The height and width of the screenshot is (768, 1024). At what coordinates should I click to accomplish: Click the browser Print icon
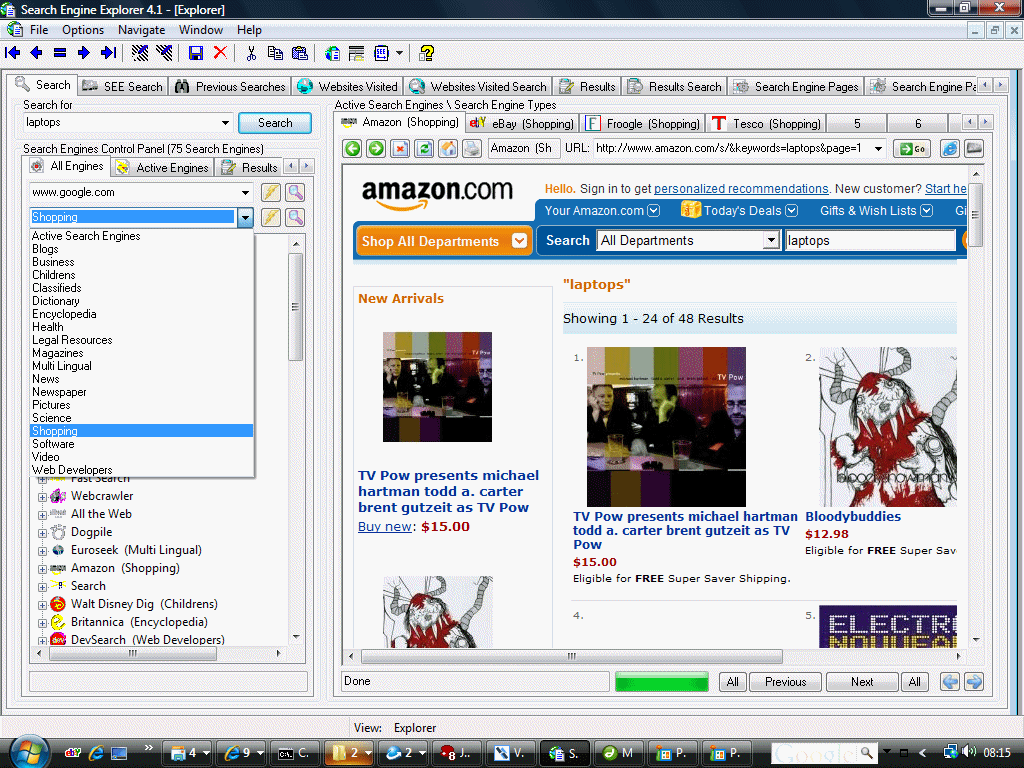tap(472, 149)
